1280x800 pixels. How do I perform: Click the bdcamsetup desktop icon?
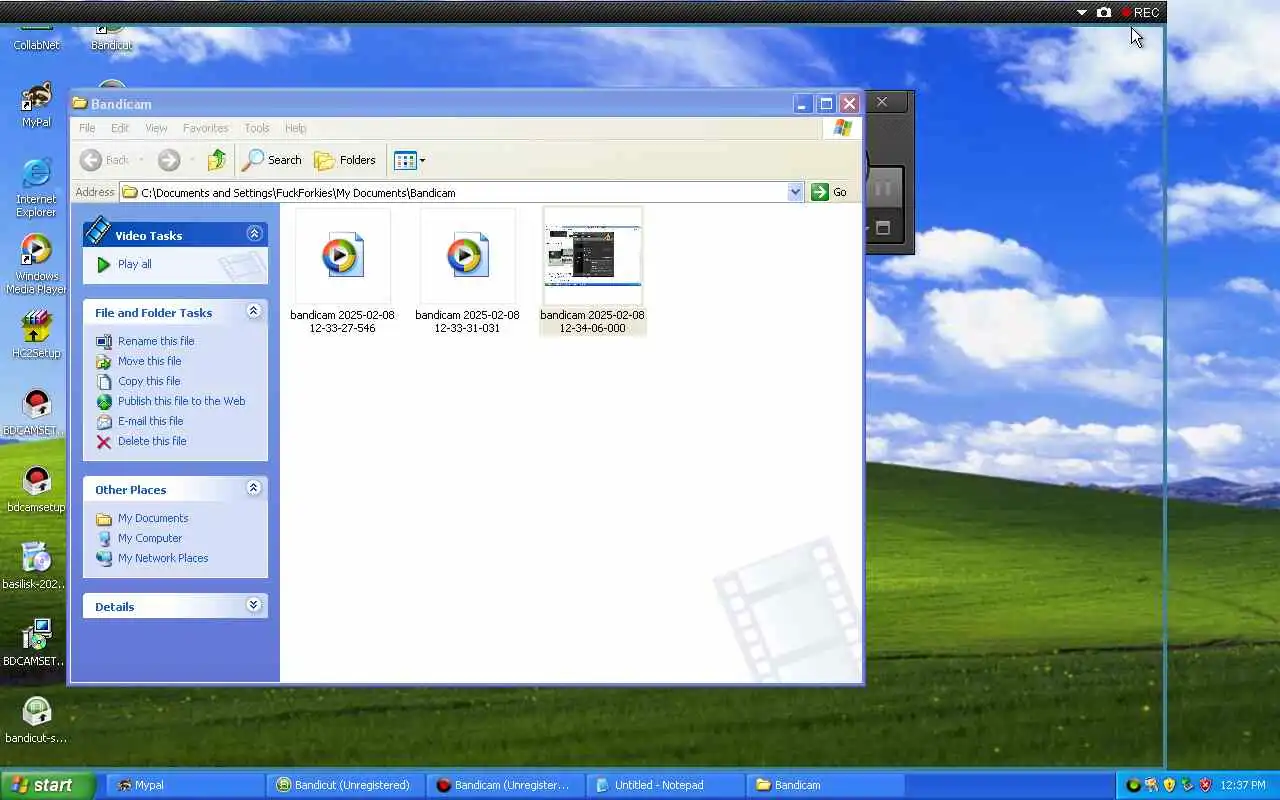36,489
